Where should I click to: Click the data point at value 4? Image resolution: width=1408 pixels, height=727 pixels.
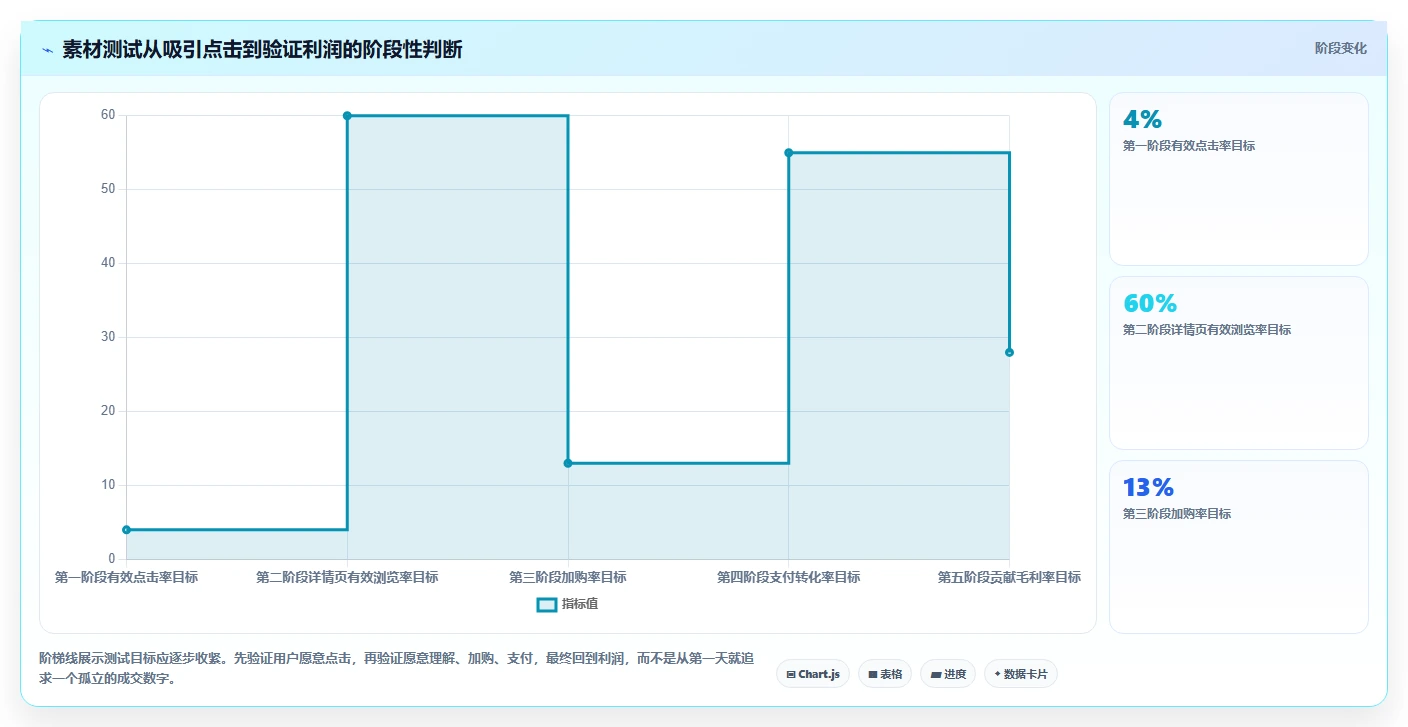(126, 530)
